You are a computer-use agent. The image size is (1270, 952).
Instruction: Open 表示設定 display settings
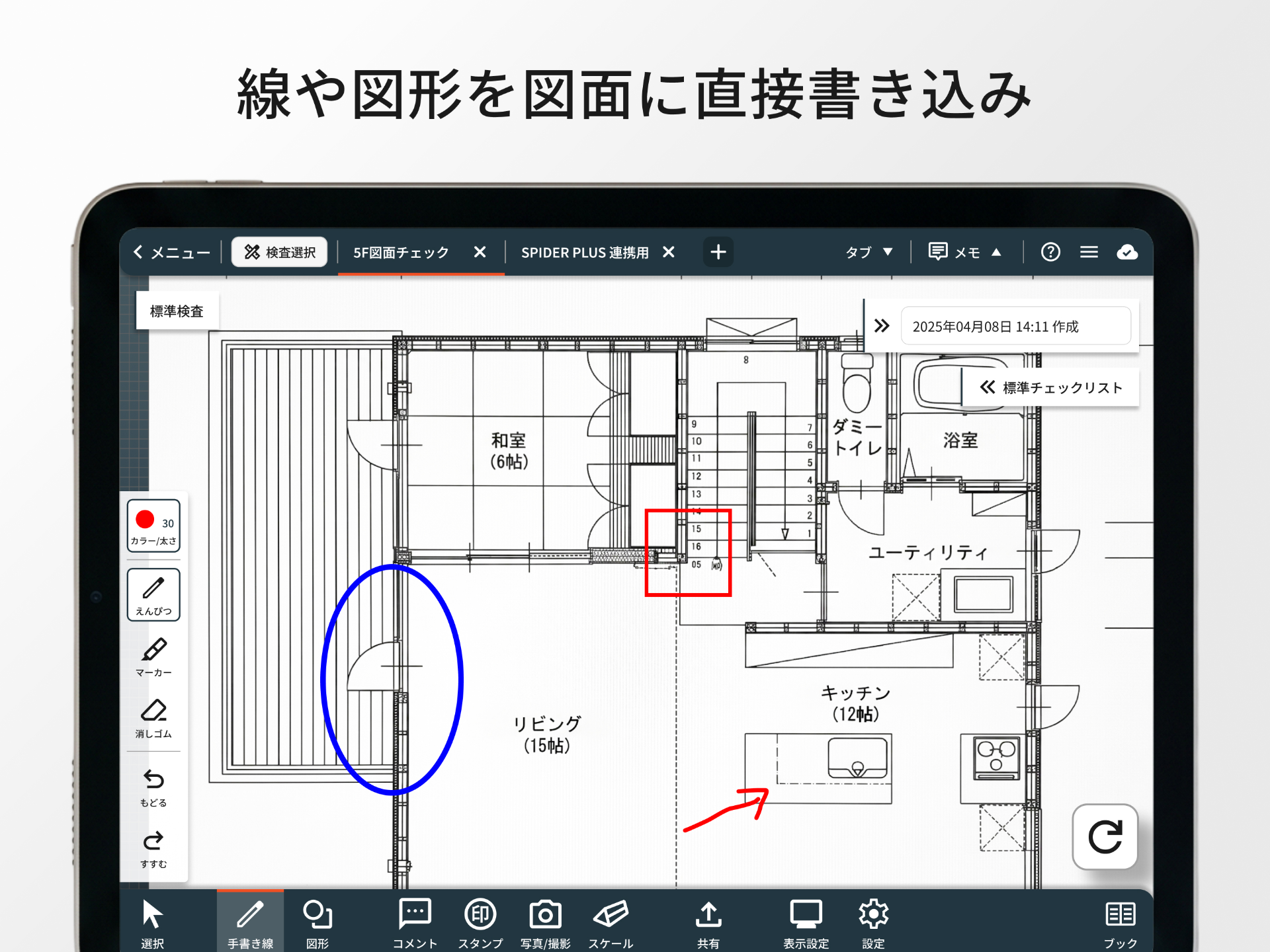pos(806,923)
